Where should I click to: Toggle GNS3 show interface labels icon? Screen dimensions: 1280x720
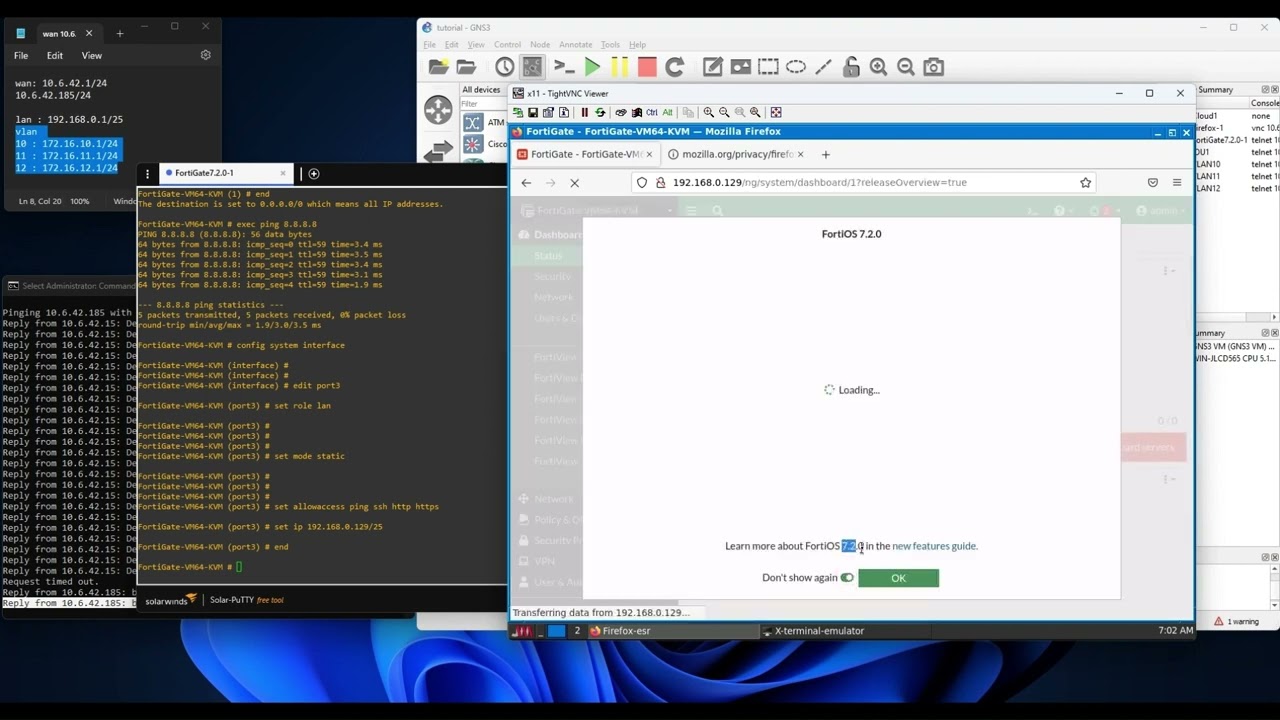[532, 67]
